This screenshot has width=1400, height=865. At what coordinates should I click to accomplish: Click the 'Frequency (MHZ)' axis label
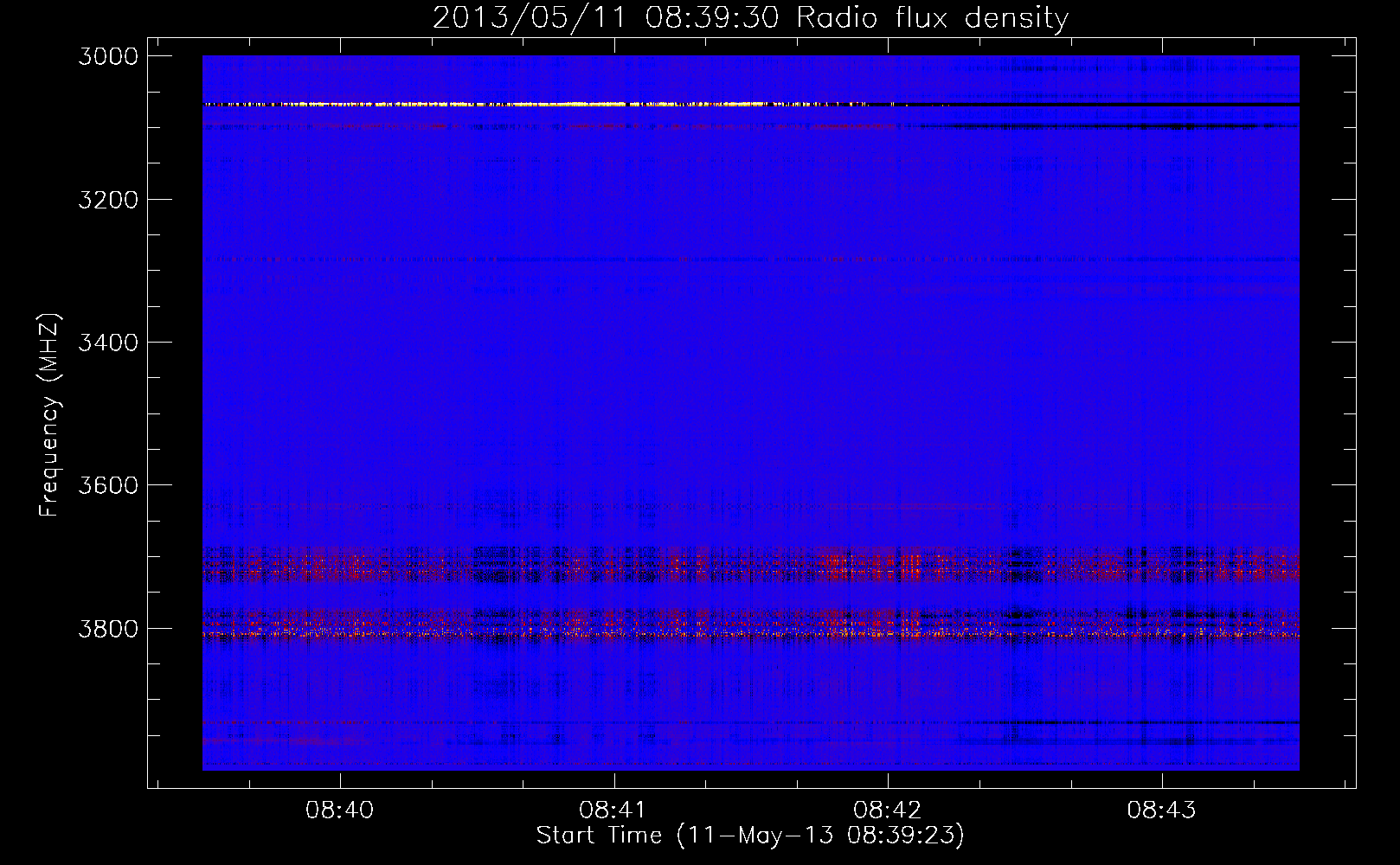(x=49, y=415)
